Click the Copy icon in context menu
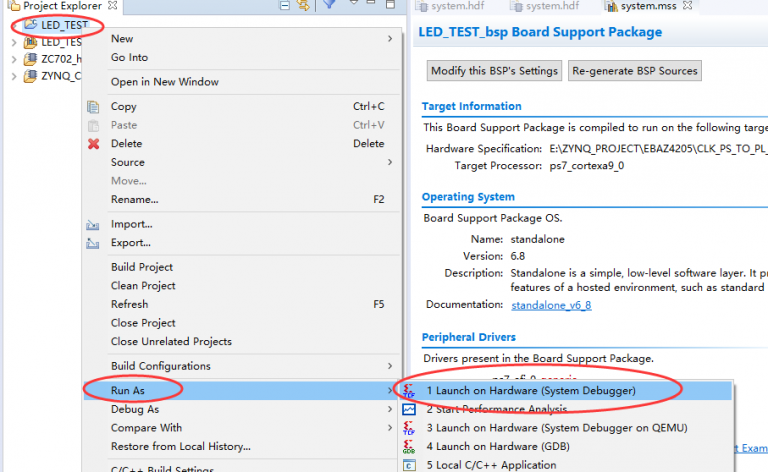Image resolution: width=768 pixels, height=472 pixels. 94,106
